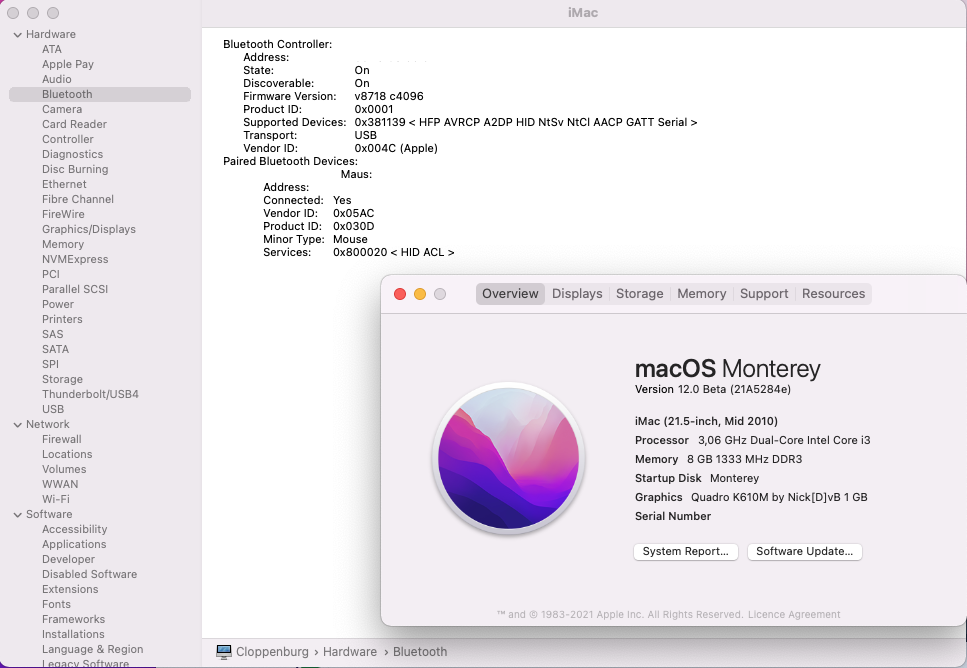Select Volumes under Network
Viewport: 967px width, 668px height.
[x=64, y=469]
